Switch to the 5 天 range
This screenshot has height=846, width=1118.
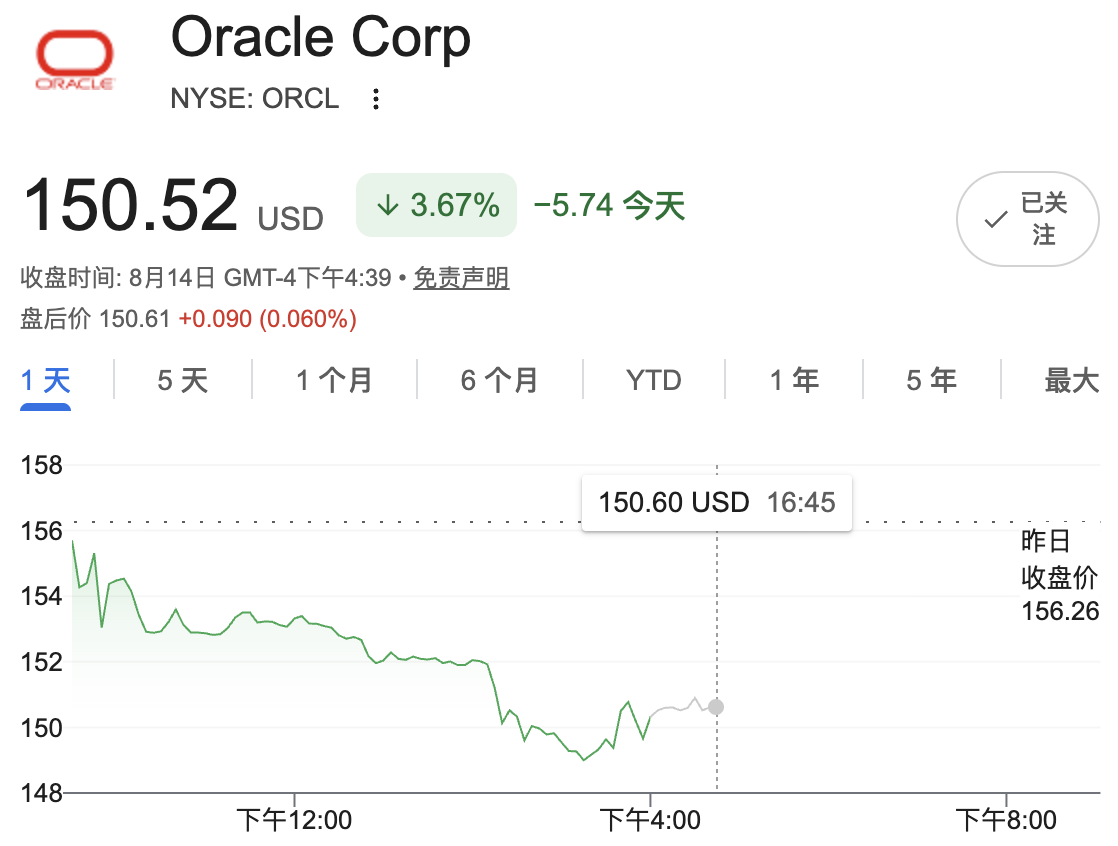coord(183,381)
